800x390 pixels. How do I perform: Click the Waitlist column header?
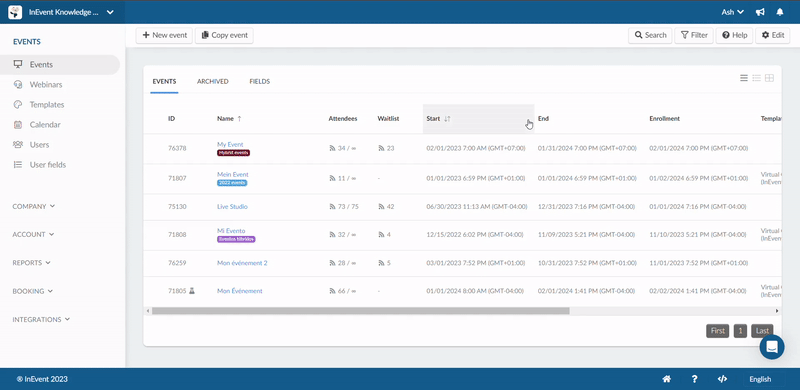388,118
